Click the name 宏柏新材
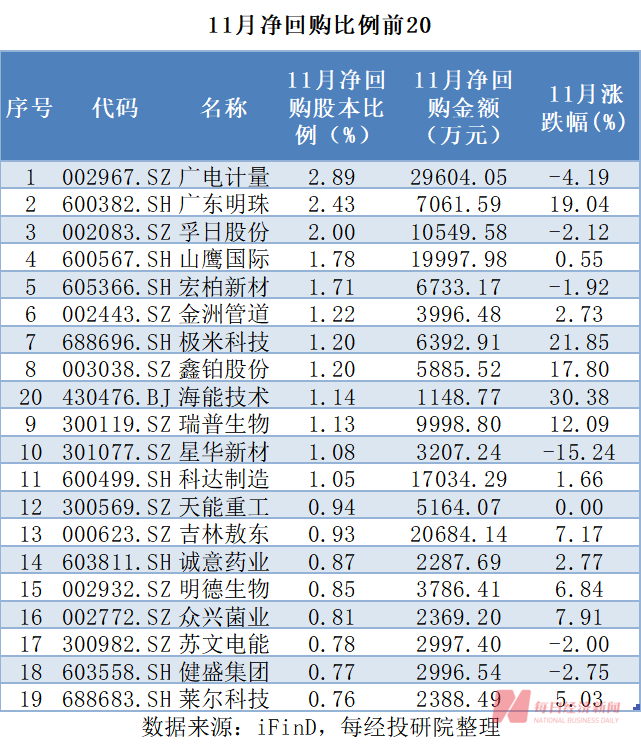 click(224, 287)
